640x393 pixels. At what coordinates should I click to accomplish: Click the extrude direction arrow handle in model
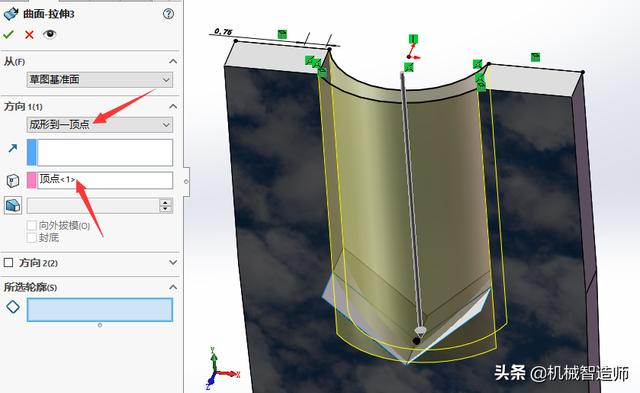coord(420,330)
